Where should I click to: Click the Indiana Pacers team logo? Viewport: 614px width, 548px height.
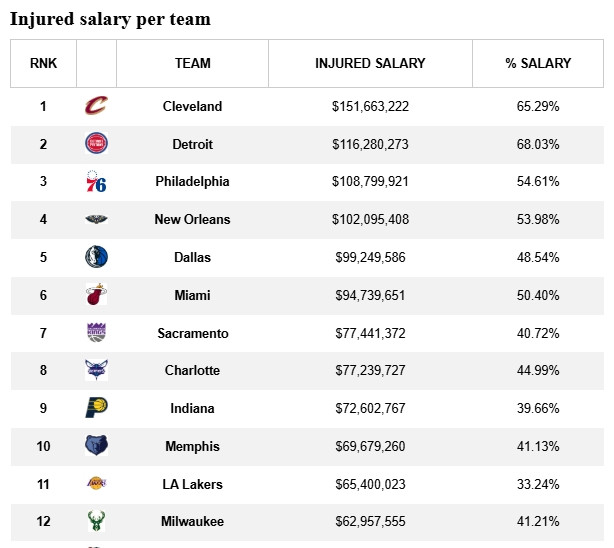[96, 408]
